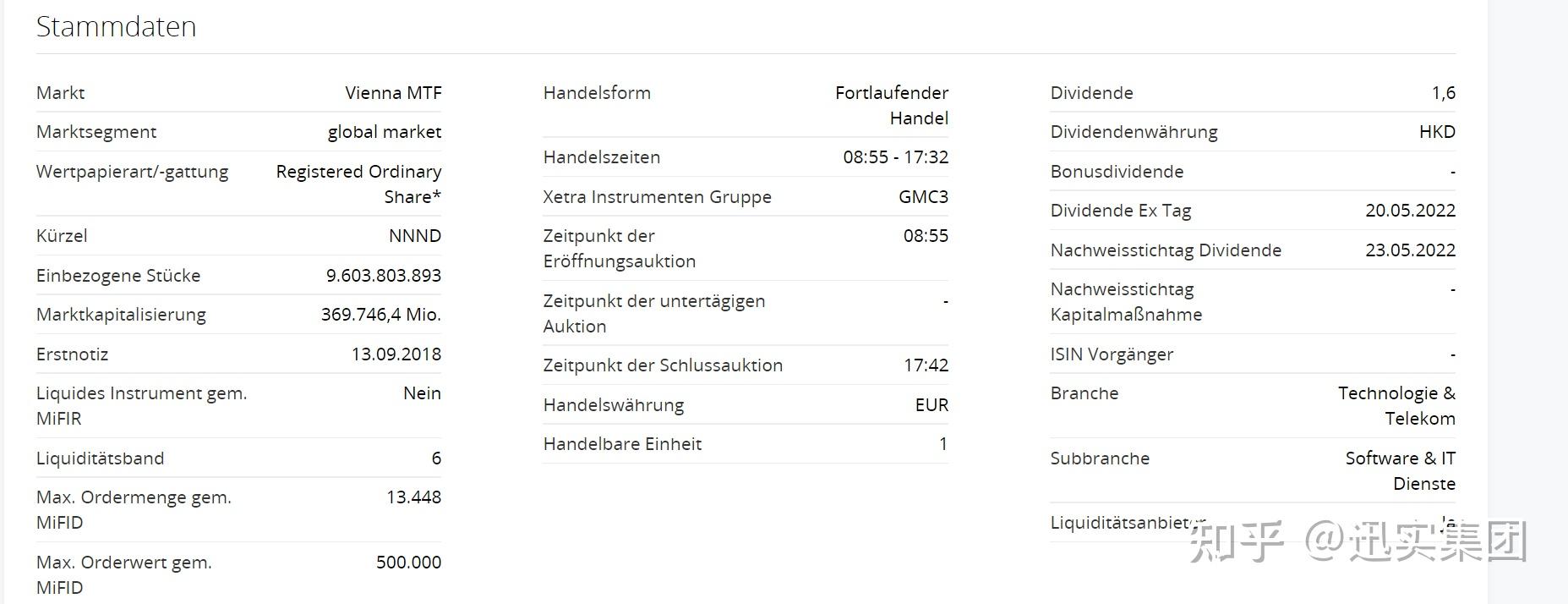Select the ticker symbol NNND
The height and width of the screenshot is (604, 1568).
414,236
